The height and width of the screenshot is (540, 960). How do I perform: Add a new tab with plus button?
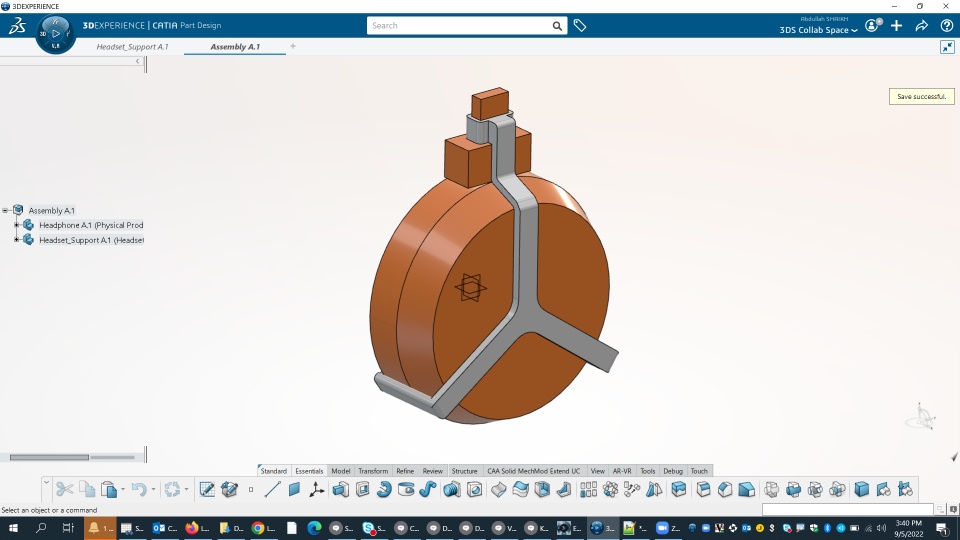pyautogui.click(x=293, y=47)
